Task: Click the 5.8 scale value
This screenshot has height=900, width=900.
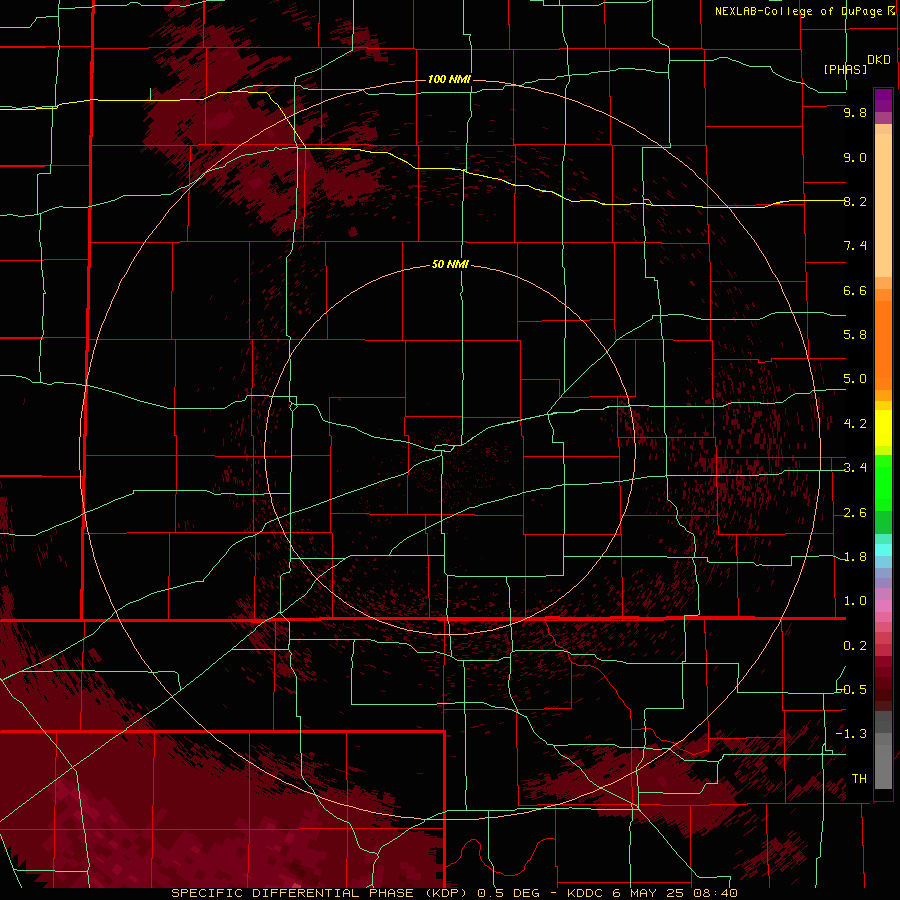Action: tap(855, 335)
